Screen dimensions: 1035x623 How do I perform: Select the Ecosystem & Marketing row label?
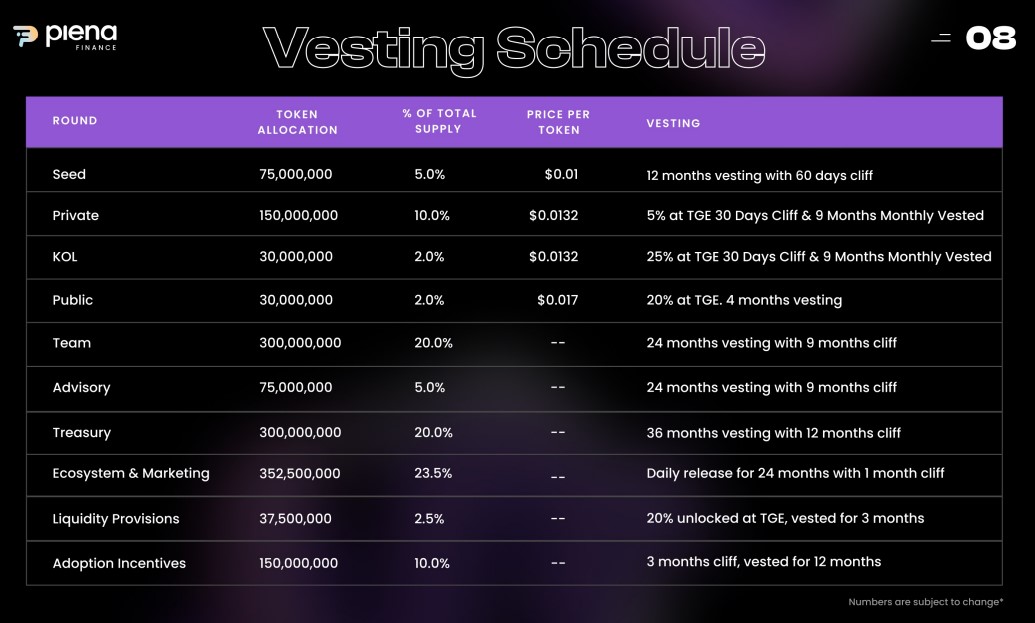tap(131, 473)
